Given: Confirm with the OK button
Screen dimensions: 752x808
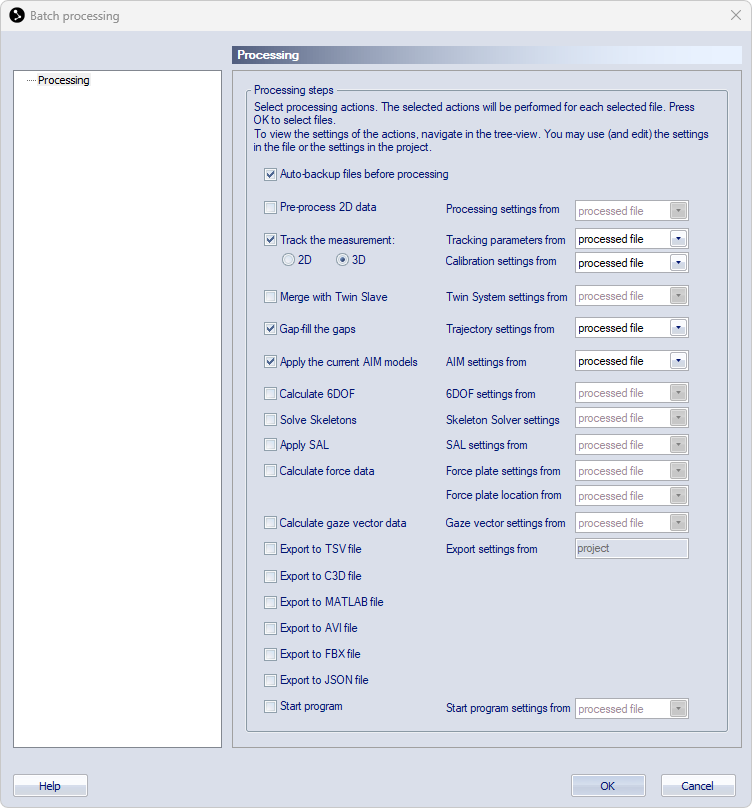Looking at the screenshot, I should [x=608, y=786].
